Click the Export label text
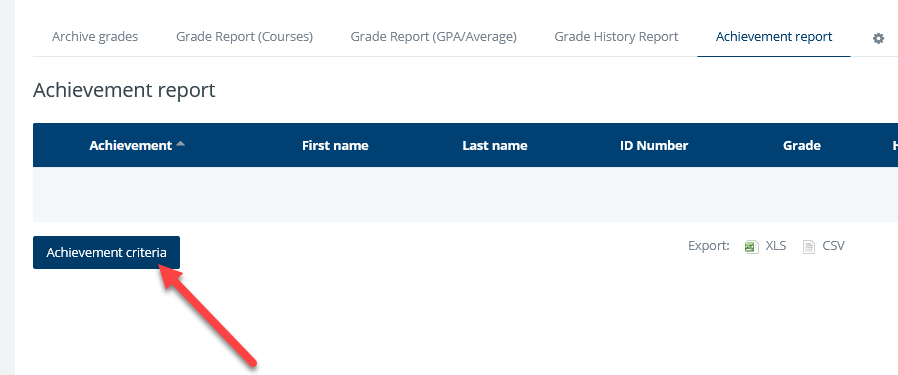Screen dimensions: 898x375 coord(709,246)
